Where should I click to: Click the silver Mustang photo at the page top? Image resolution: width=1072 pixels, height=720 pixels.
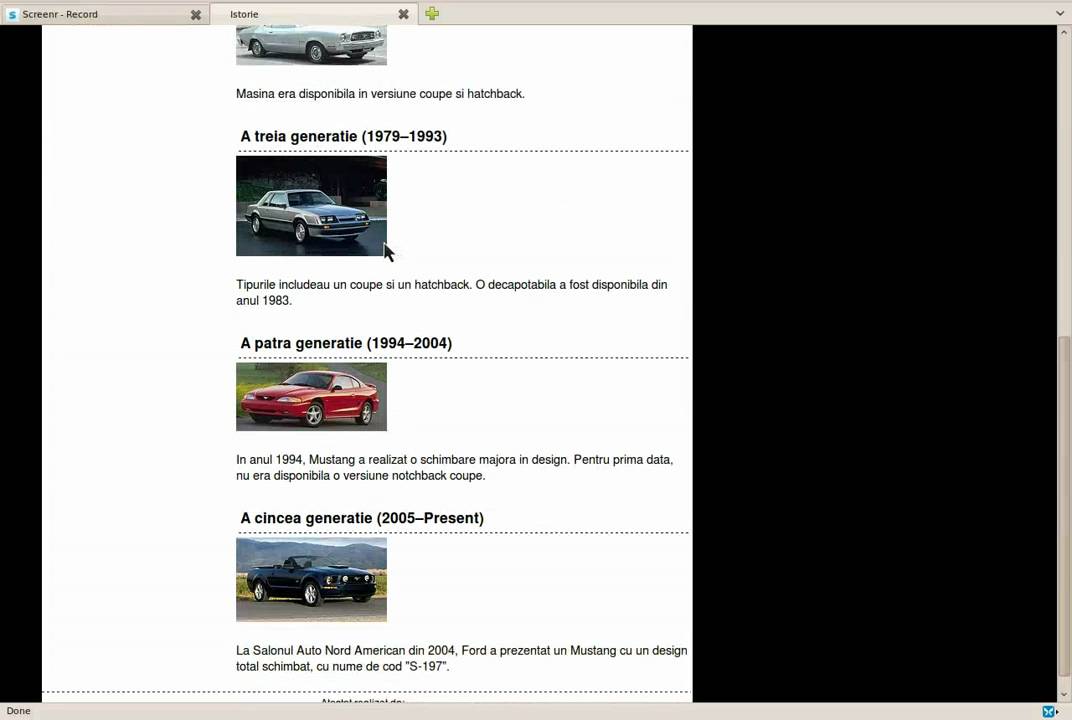click(x=311, y=45)
